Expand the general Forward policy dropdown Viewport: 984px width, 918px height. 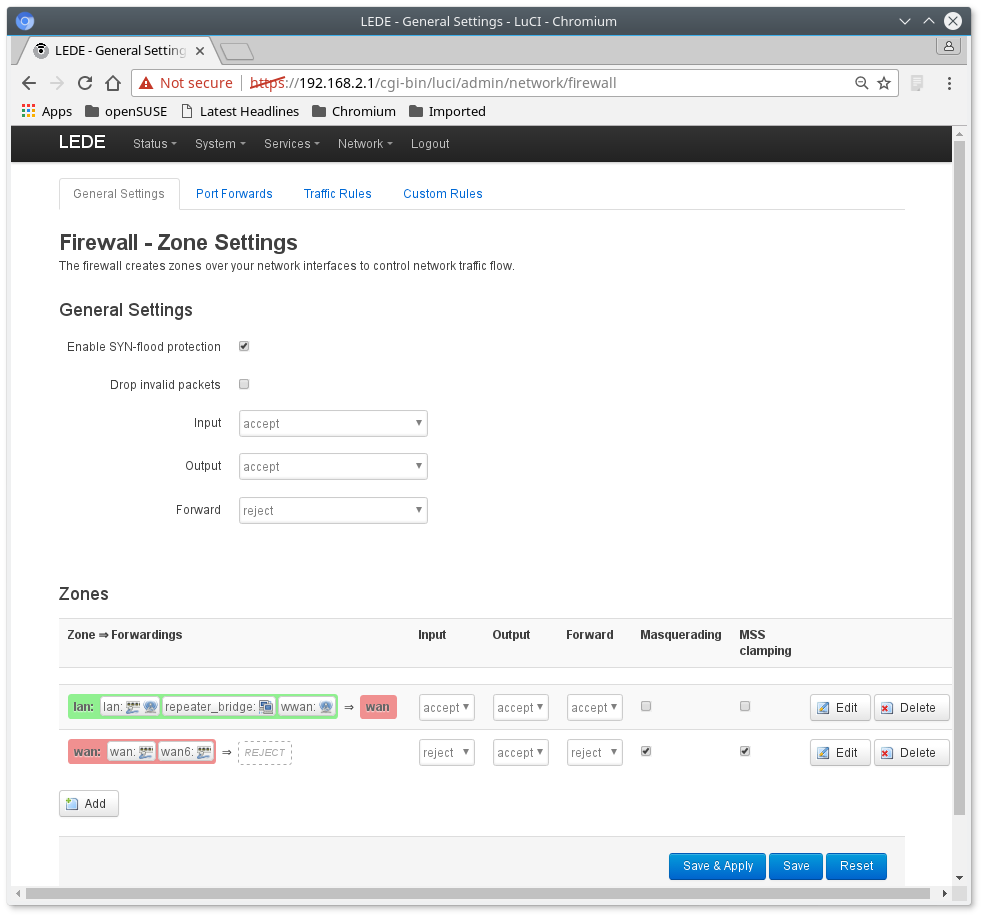click(x=333, y=510)
